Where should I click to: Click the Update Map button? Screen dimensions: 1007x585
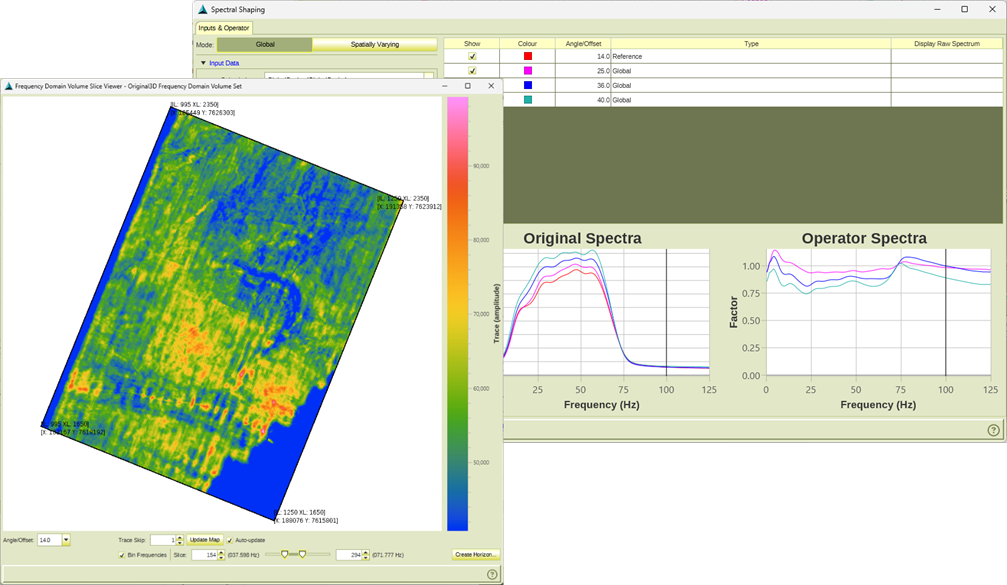205,540
